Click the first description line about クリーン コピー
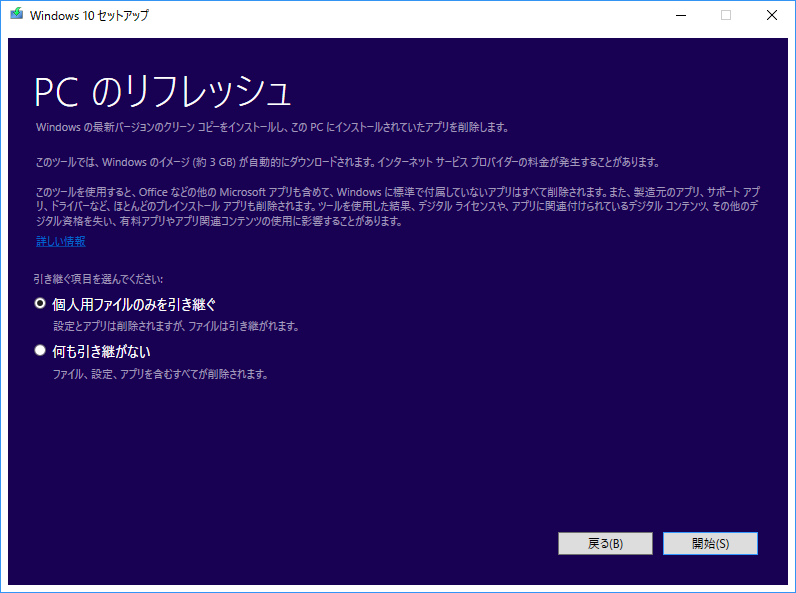 click(273, 127)
